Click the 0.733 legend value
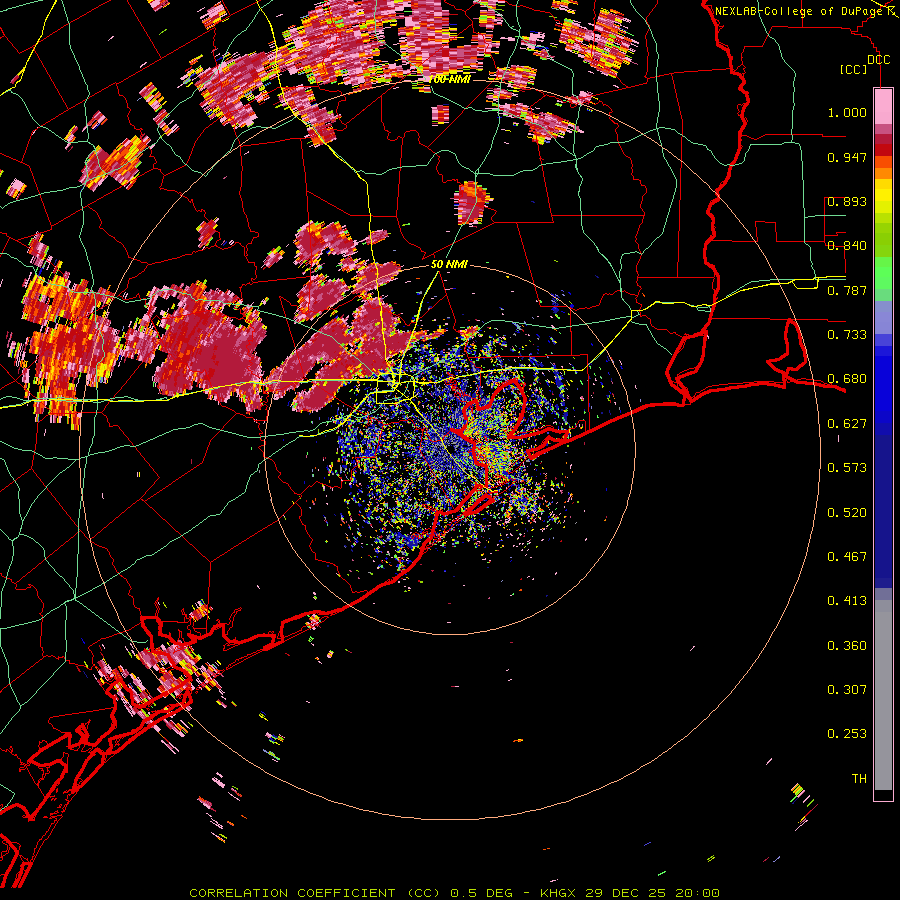This screenshot has width=900, height=900. pos(847,335)
